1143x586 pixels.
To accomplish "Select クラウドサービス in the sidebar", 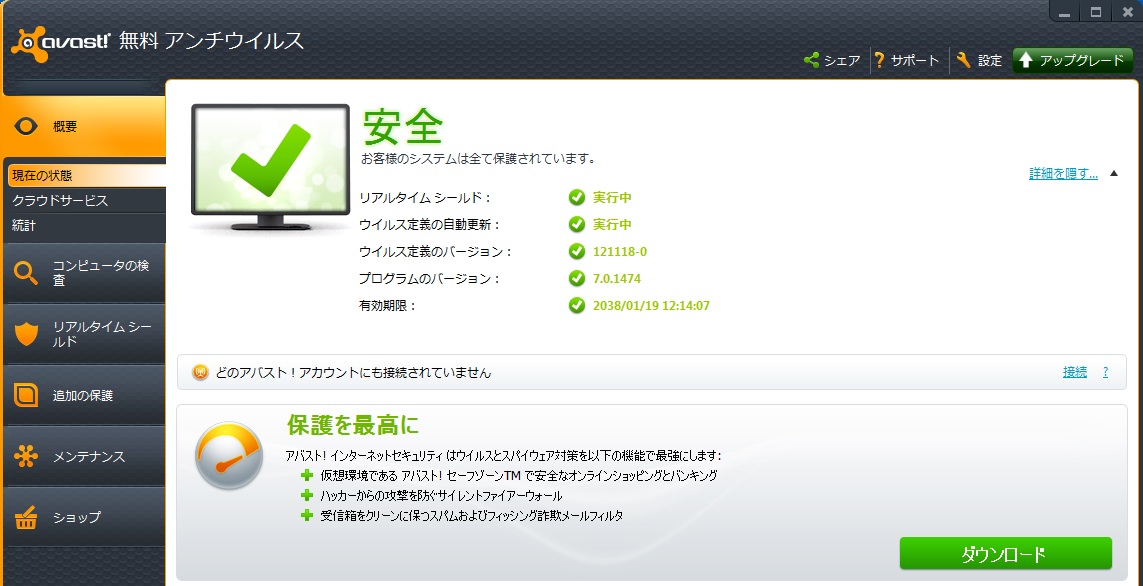I will coord(84,200).
